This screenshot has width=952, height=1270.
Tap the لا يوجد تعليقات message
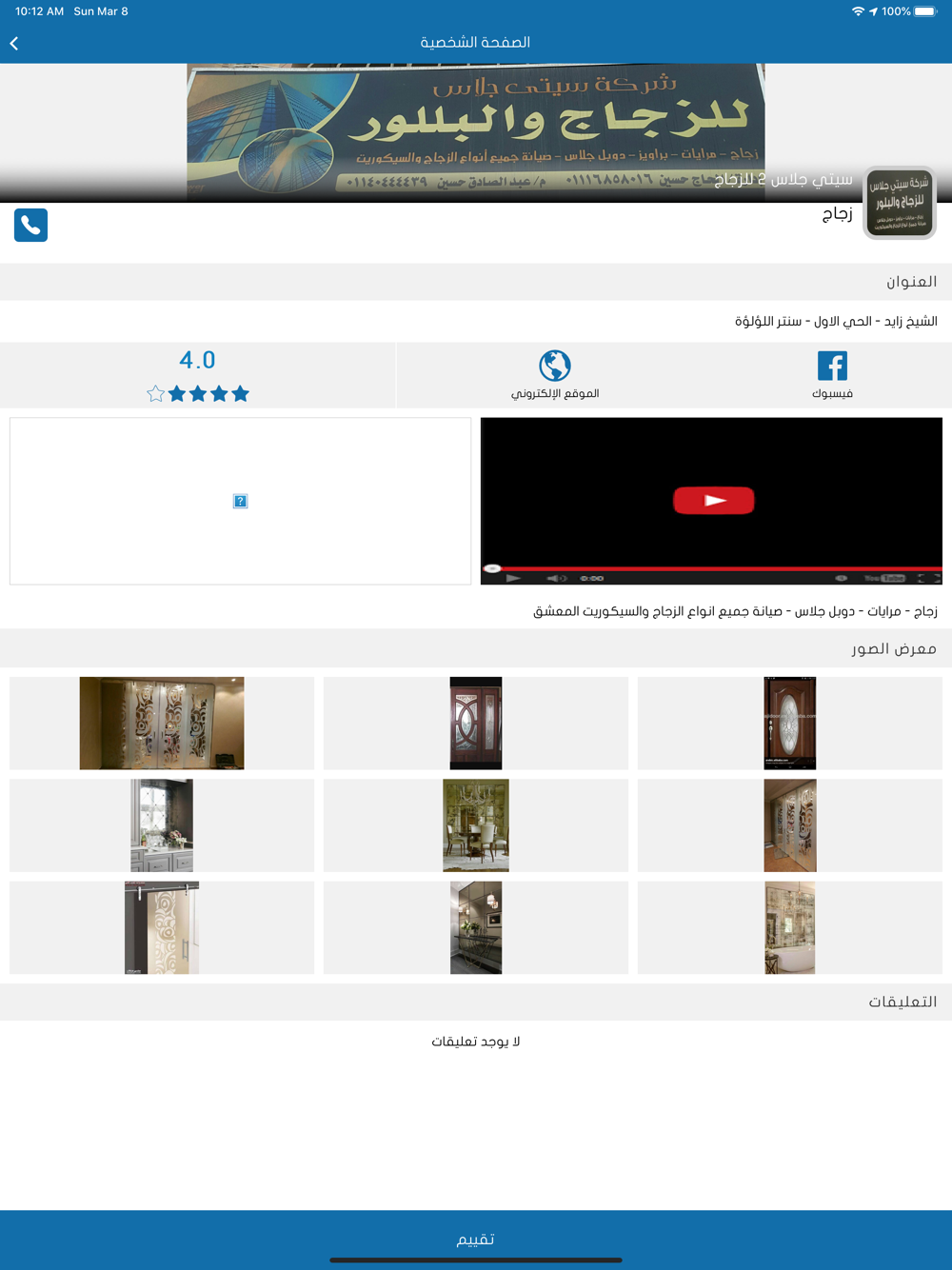[476, 1042]
